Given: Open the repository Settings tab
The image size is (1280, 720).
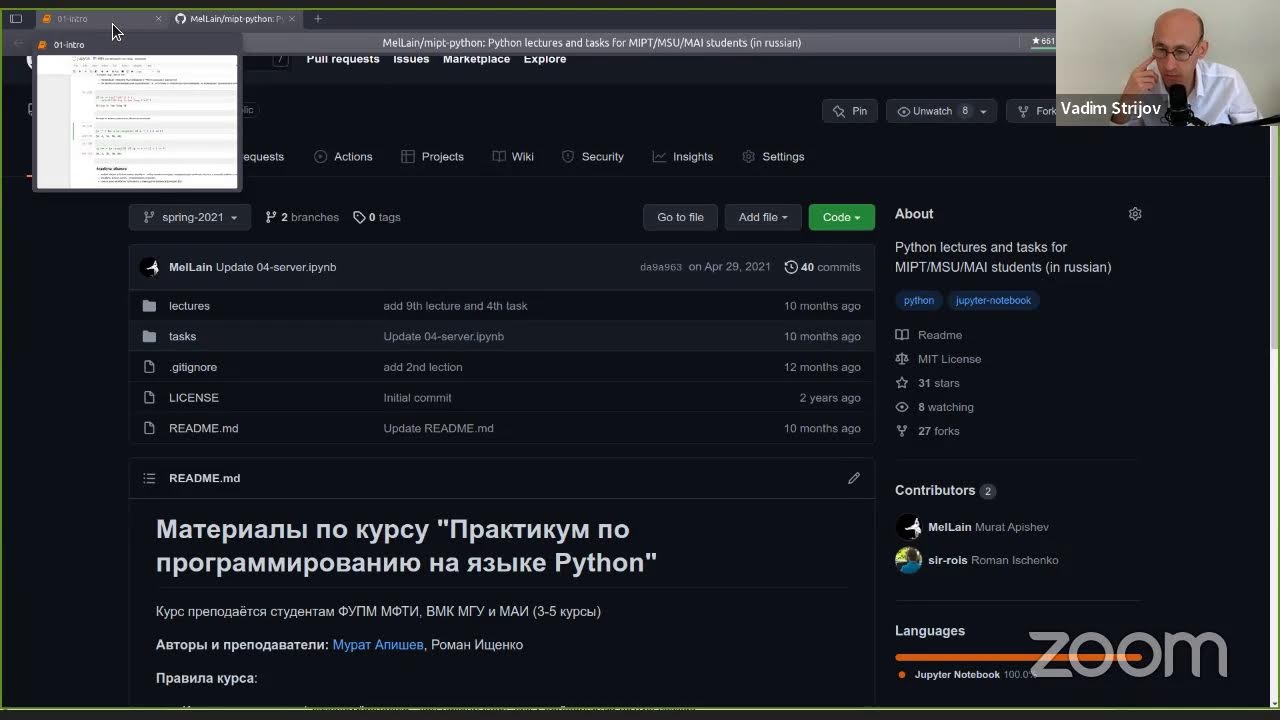Looking at the screenshot, I should pos(773,157).
